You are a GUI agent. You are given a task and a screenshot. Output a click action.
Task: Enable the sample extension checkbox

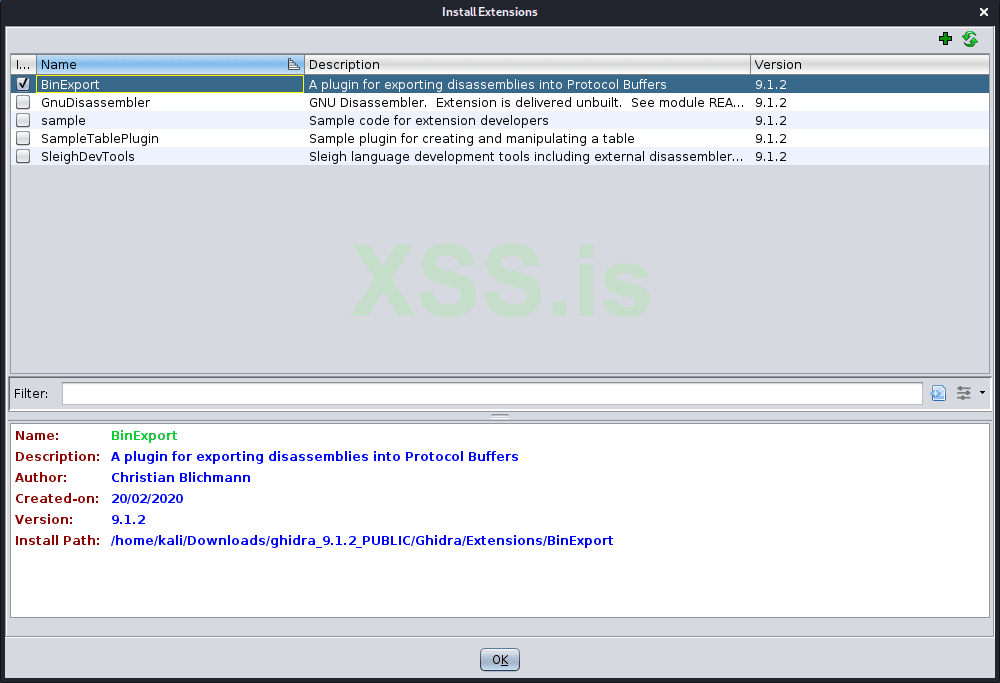click(23, 120)
